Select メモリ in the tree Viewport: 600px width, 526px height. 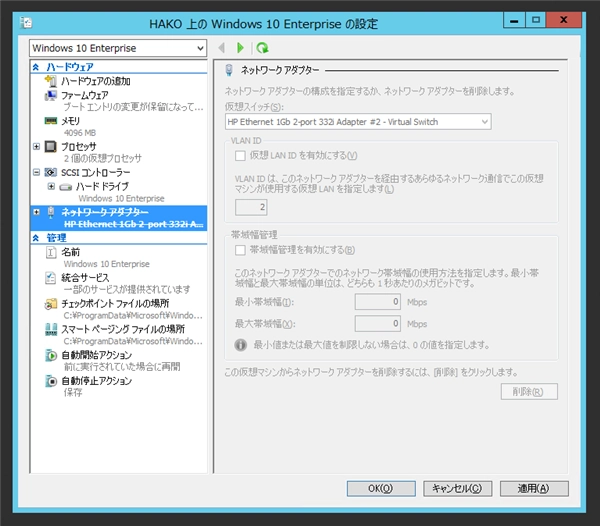(70, 121)
